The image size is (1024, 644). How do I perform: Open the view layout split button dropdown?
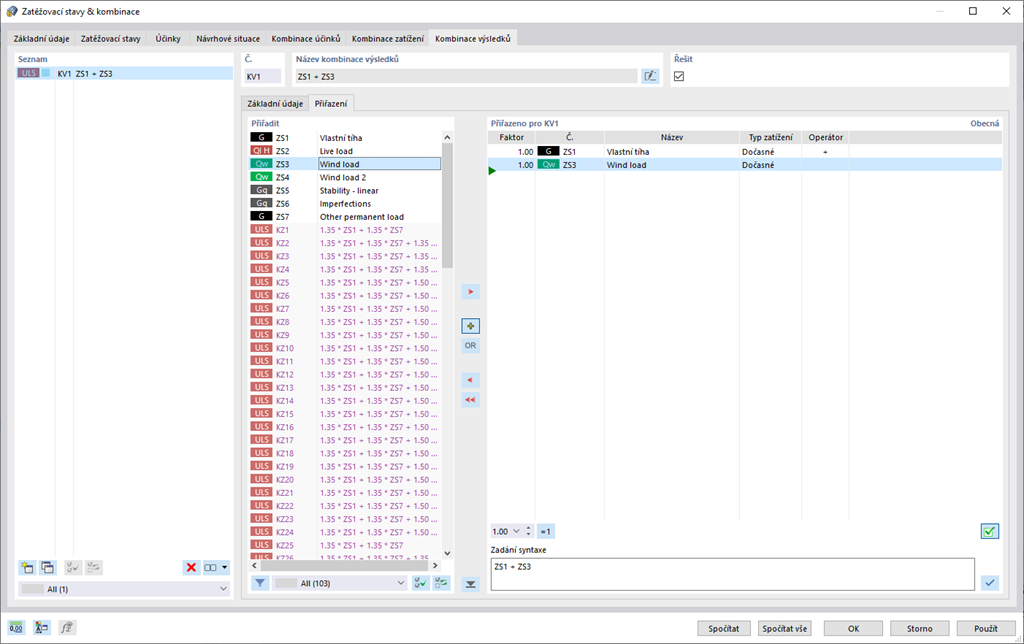pos(224,568)
